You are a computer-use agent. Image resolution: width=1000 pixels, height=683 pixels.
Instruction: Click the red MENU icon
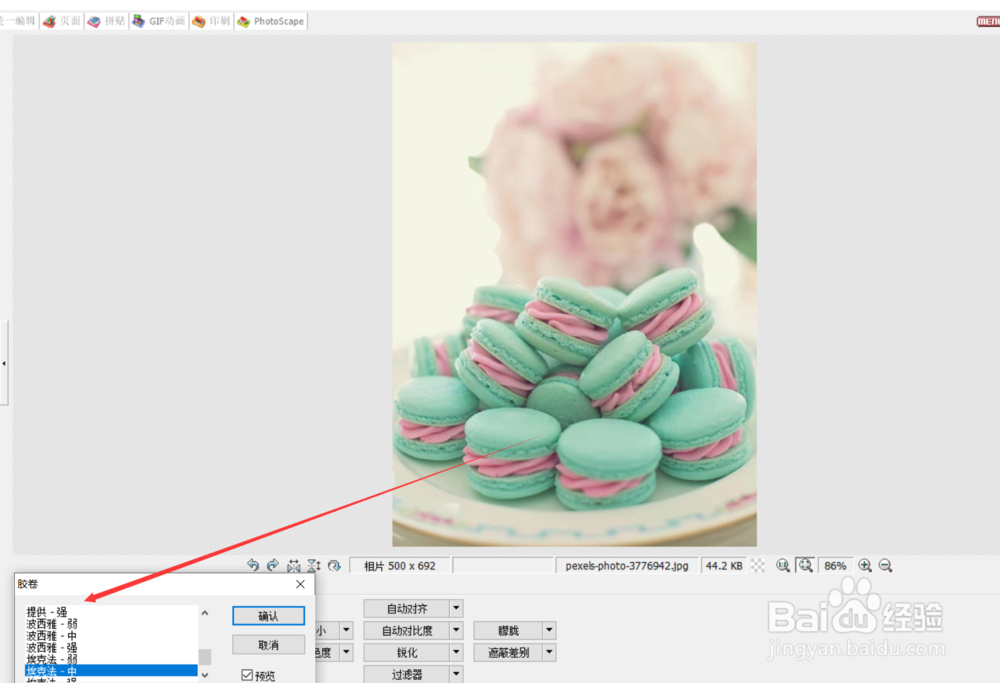(x=988, y=21)
